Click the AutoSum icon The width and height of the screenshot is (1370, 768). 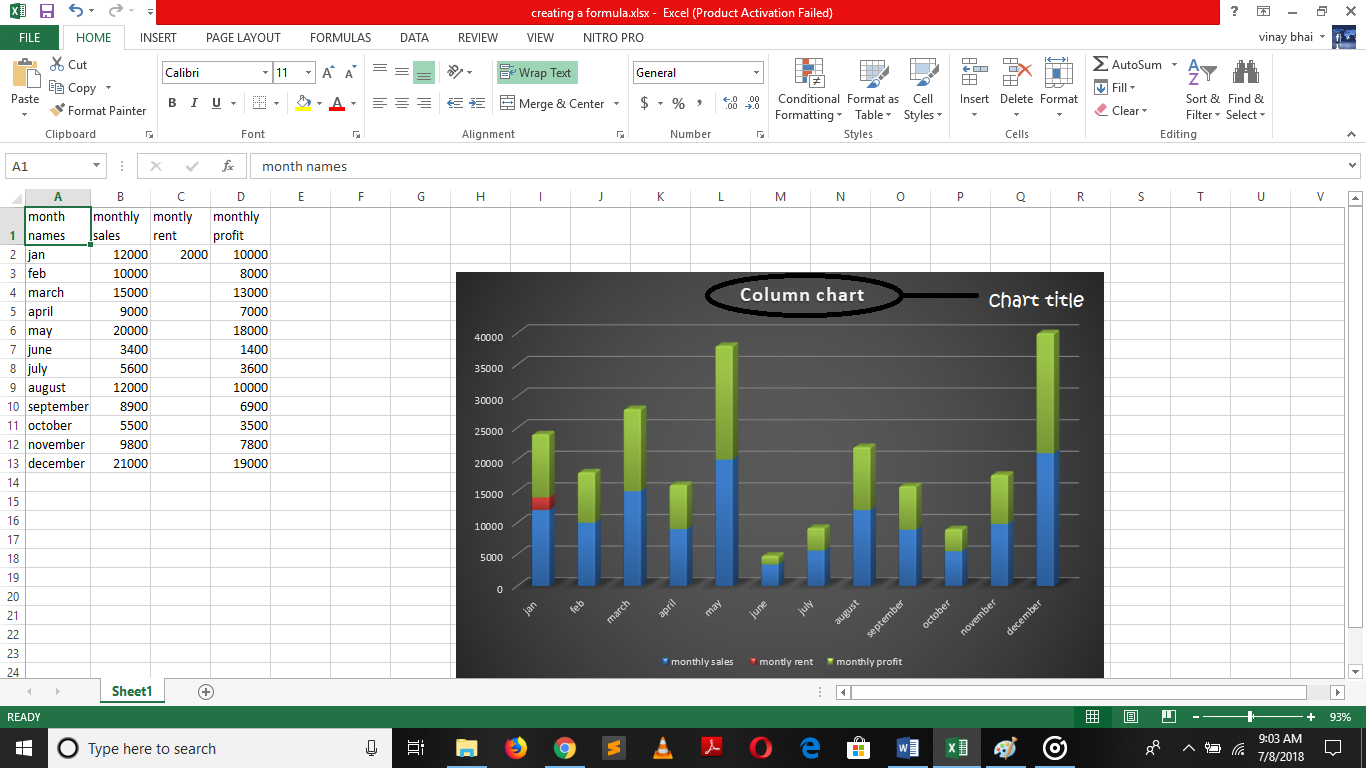tap(1101, 64)
